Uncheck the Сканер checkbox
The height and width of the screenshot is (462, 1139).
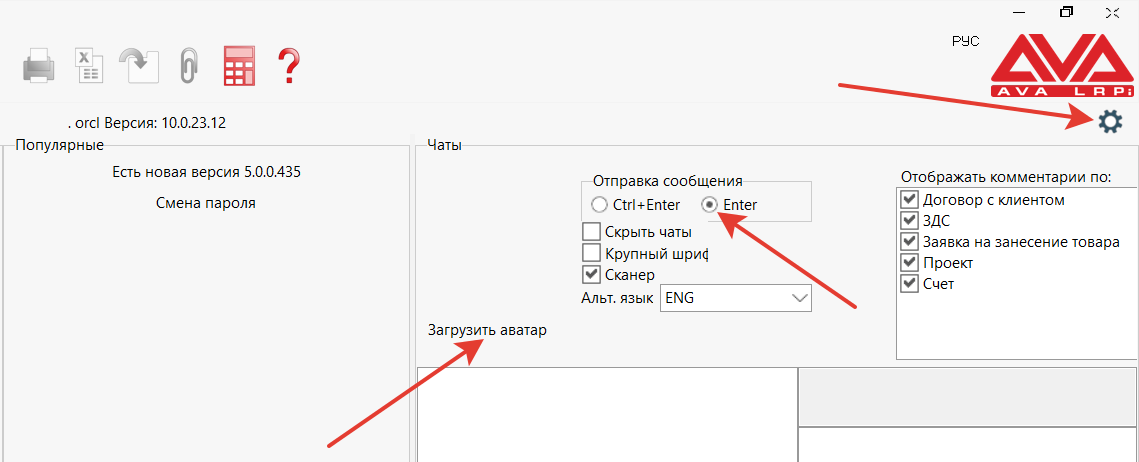point(591,274)
